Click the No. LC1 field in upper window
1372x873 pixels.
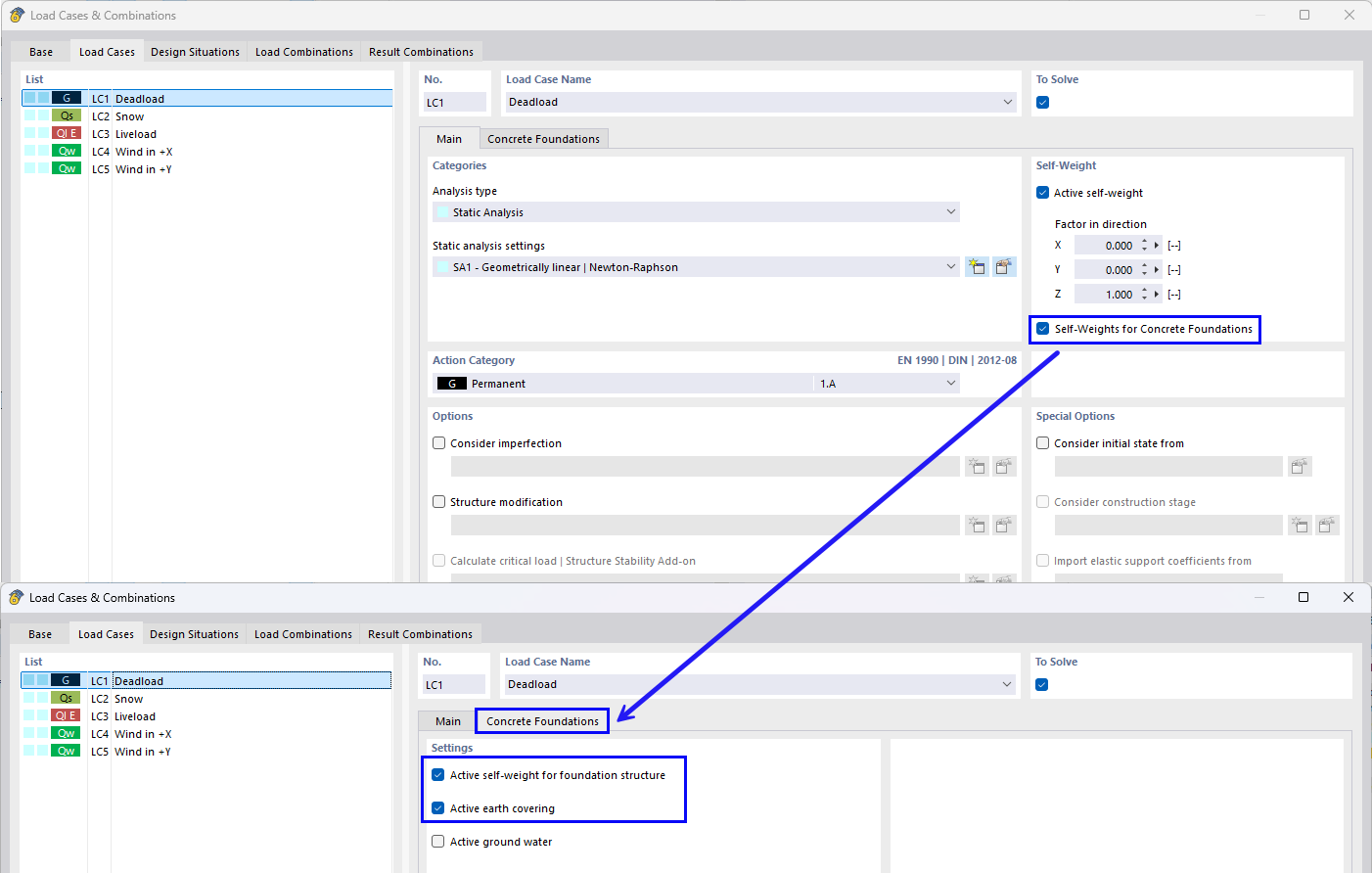click(455, 103)
